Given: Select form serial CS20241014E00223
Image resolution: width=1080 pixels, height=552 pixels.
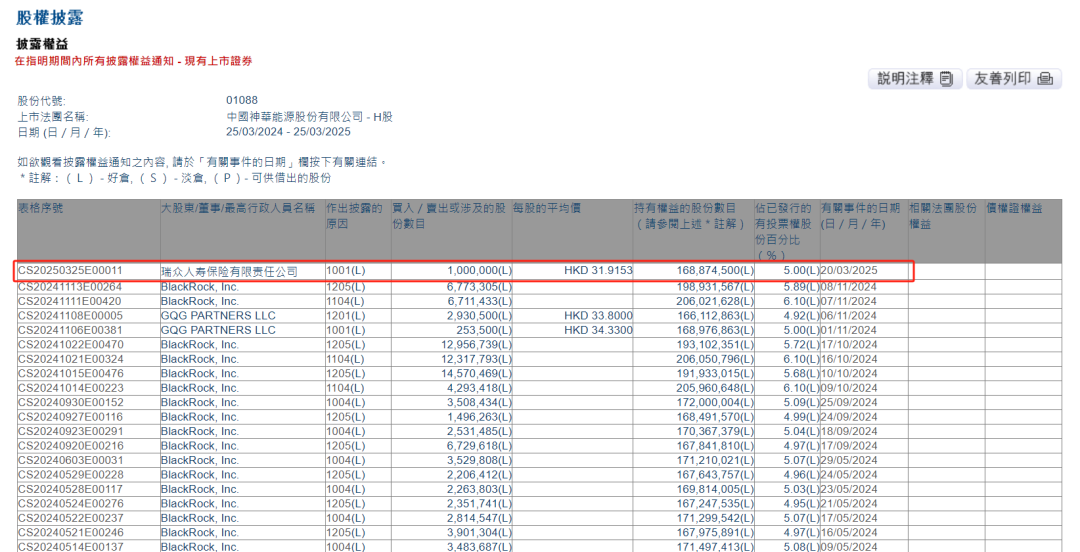Looking at the screenshot, I should click(70, 388).
